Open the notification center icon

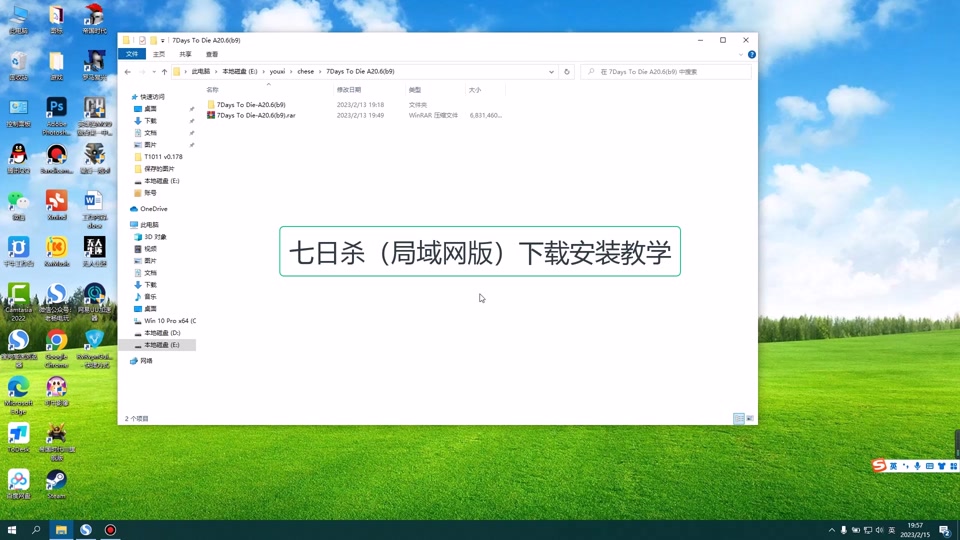point(945,530)
